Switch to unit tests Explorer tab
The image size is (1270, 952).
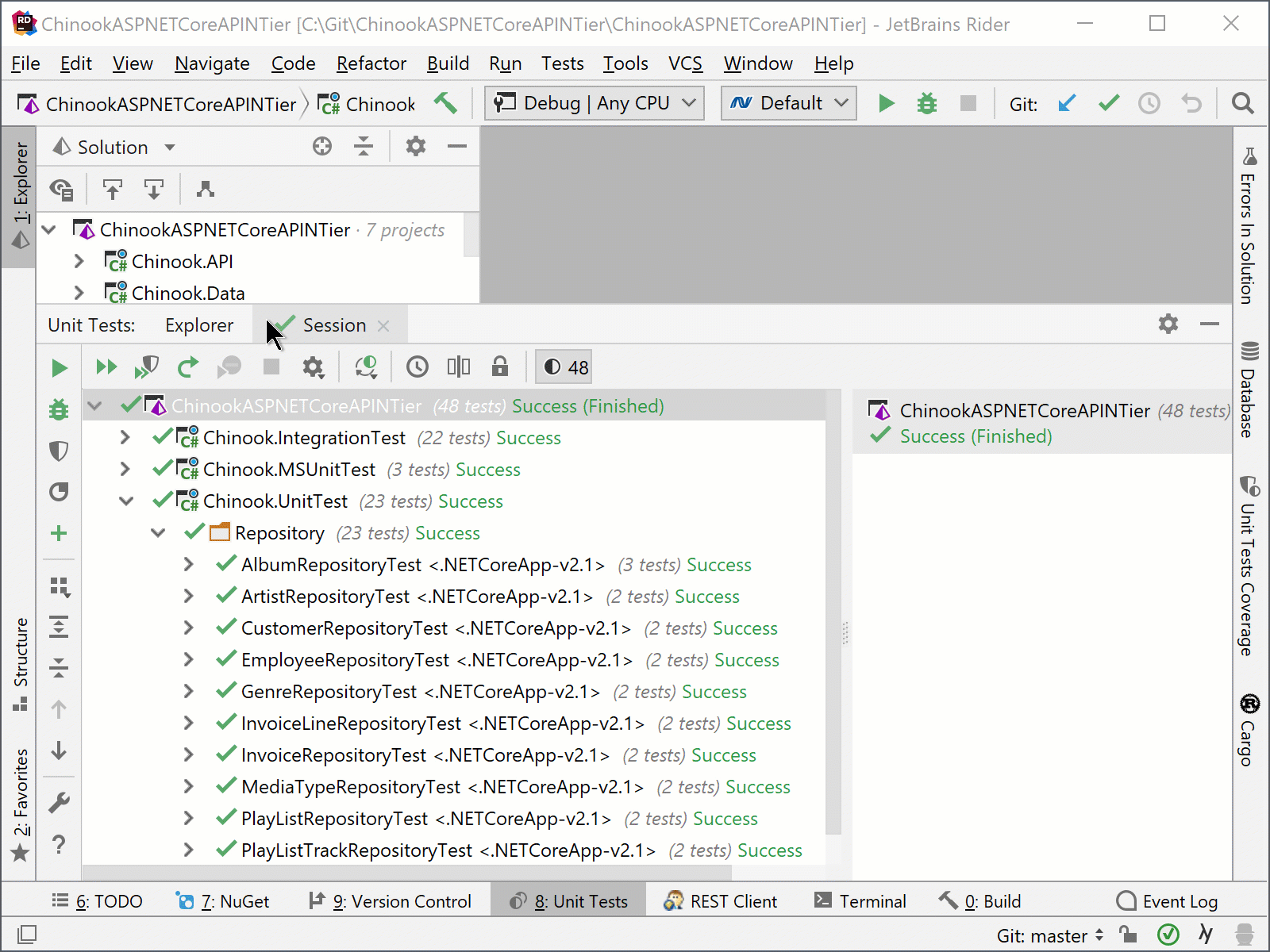(x=199, y=325)
